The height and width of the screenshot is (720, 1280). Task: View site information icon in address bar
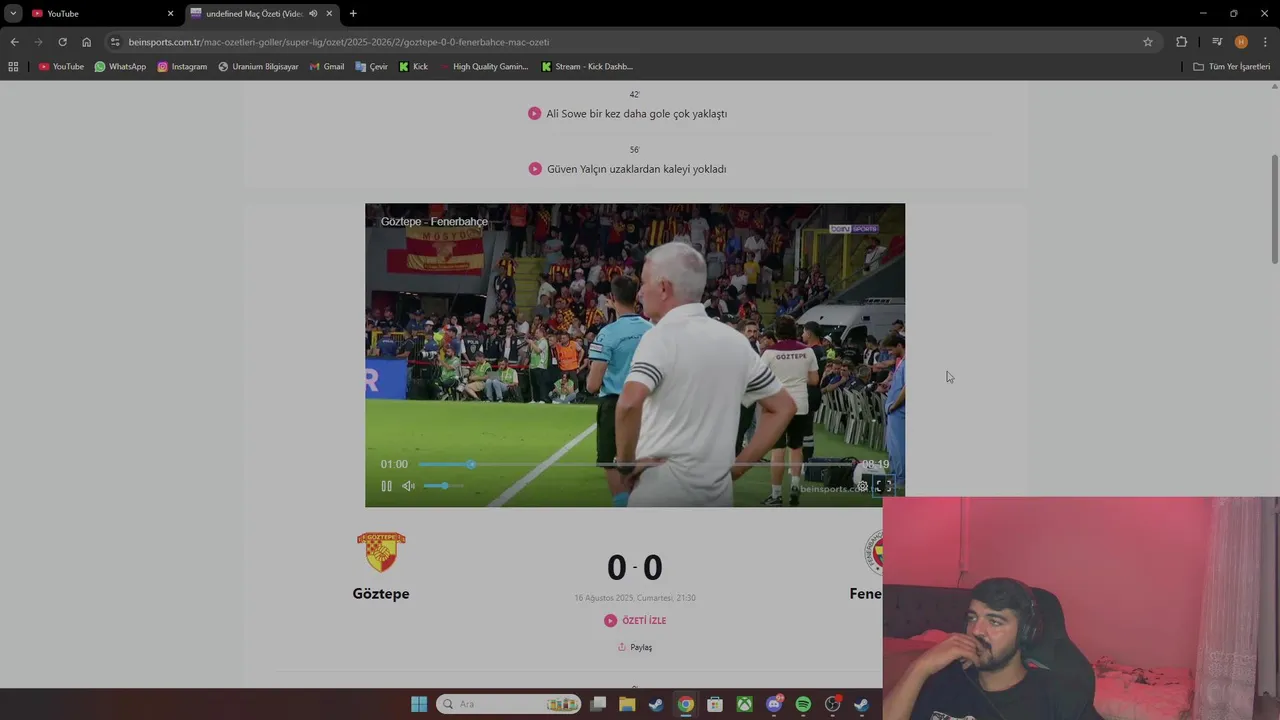(115, 42)
